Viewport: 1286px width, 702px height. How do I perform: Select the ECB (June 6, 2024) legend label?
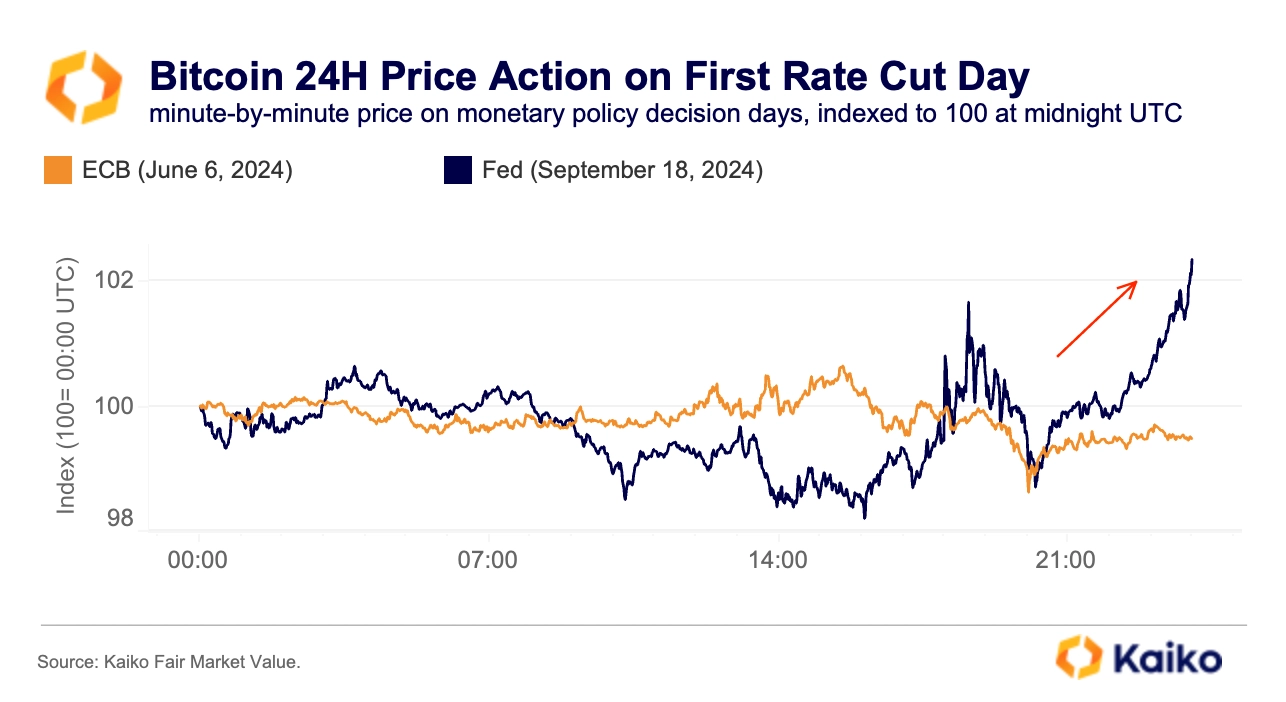point(187,171)
